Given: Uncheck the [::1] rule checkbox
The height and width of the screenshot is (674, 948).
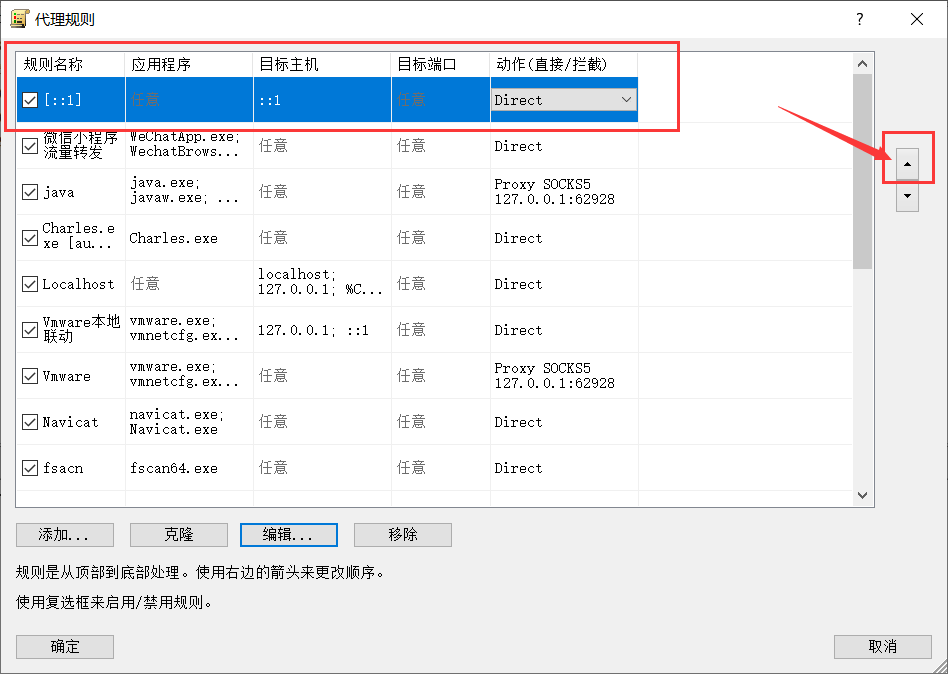Looking at the screenshot, I should (30, 100).
